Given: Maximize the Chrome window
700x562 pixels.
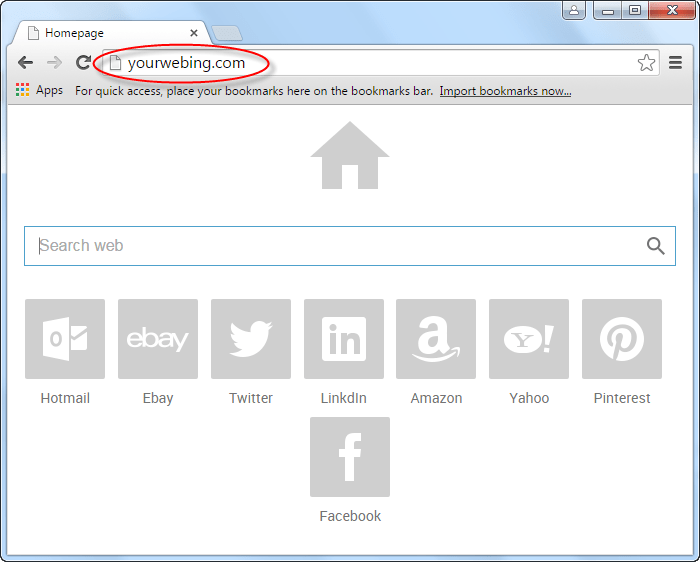Looking at the screenshot, I should [x=635, y=10].
